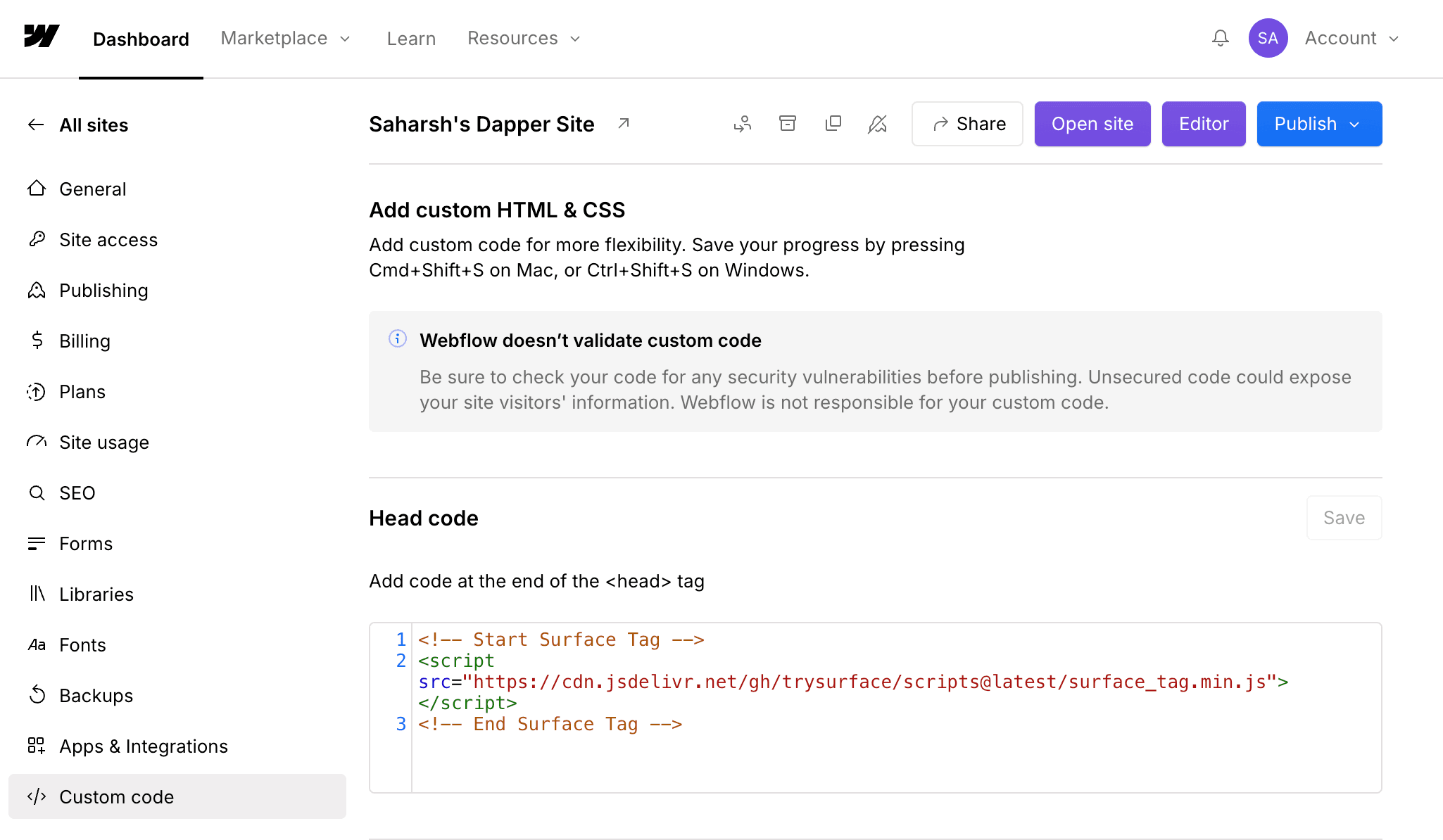
Task: Click the Saharsh's Dapper Site title
Action: tap(481, 124)
